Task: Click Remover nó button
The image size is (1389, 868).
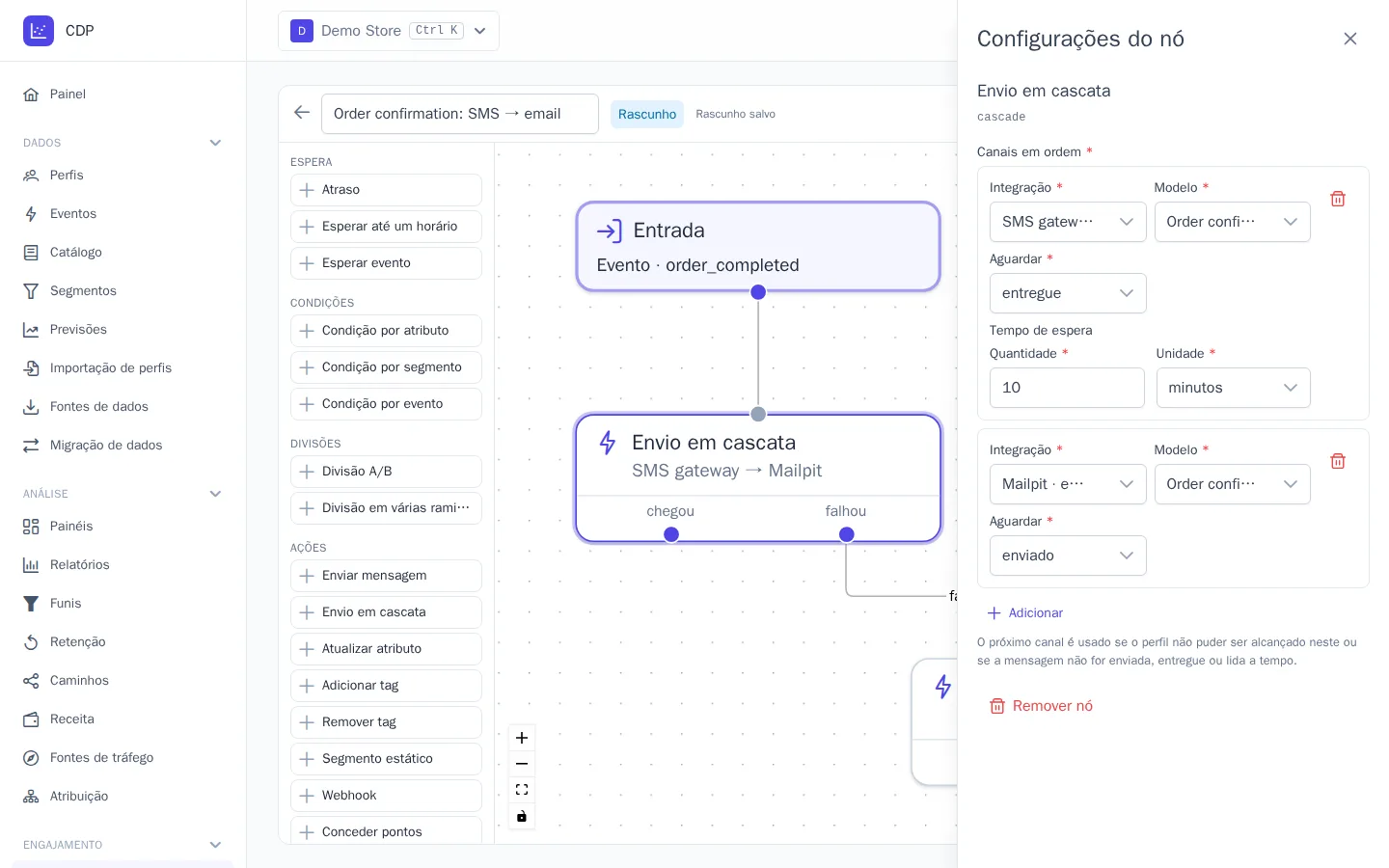Action: [1041, 706]
